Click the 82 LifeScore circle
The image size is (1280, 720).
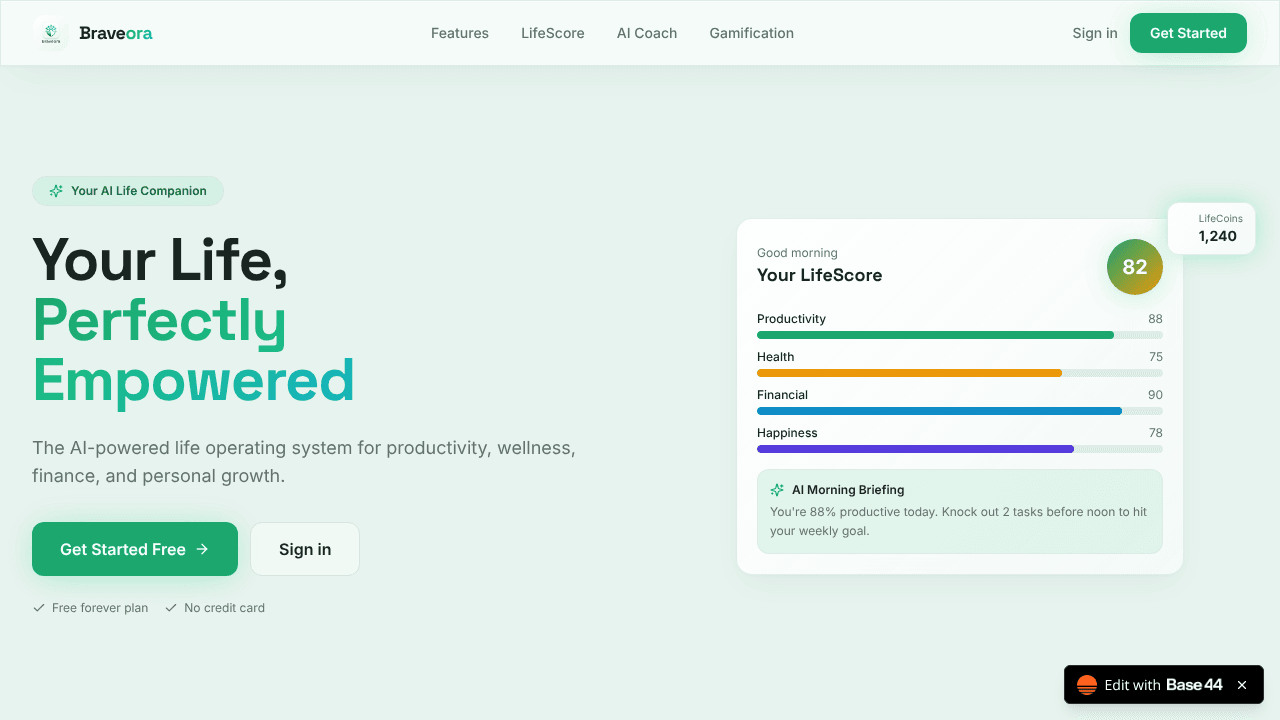tap(1135, 267)
